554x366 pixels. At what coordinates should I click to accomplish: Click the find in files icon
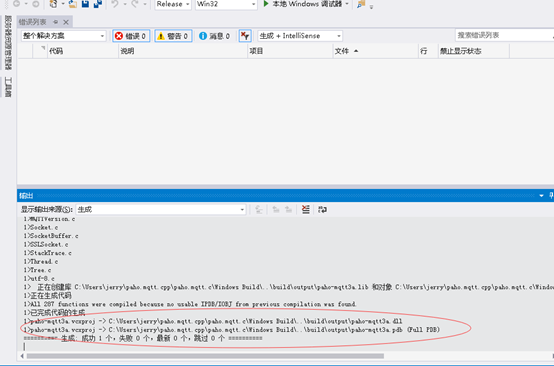click(x=361, y=4)
